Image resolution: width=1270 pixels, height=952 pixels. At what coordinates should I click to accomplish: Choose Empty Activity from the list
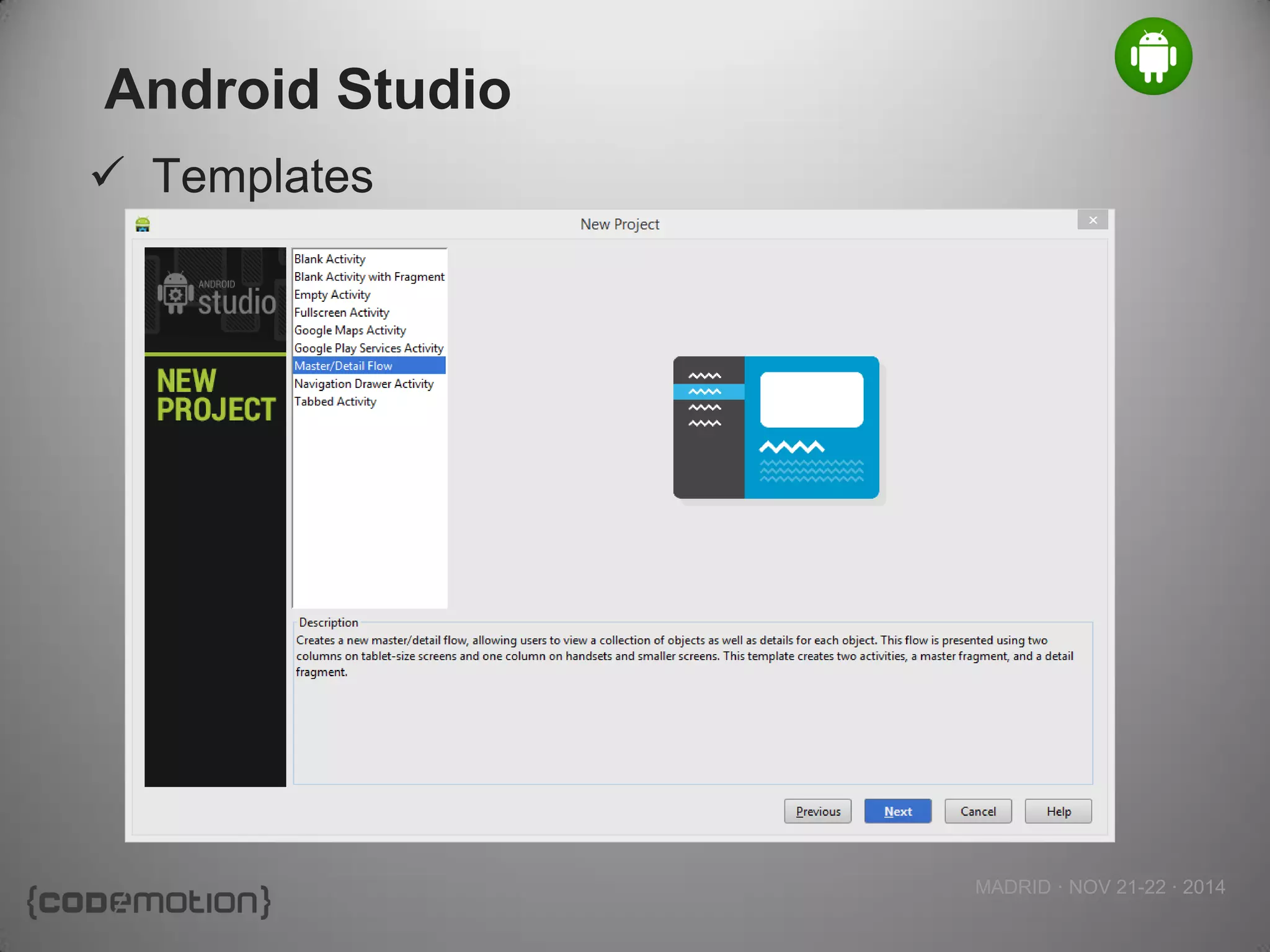tap(369, 295)
